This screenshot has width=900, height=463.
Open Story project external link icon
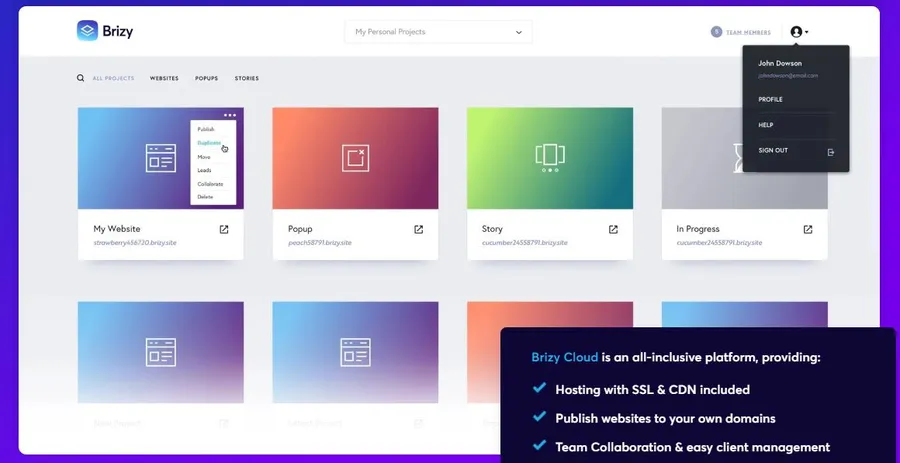click(613, 229)
